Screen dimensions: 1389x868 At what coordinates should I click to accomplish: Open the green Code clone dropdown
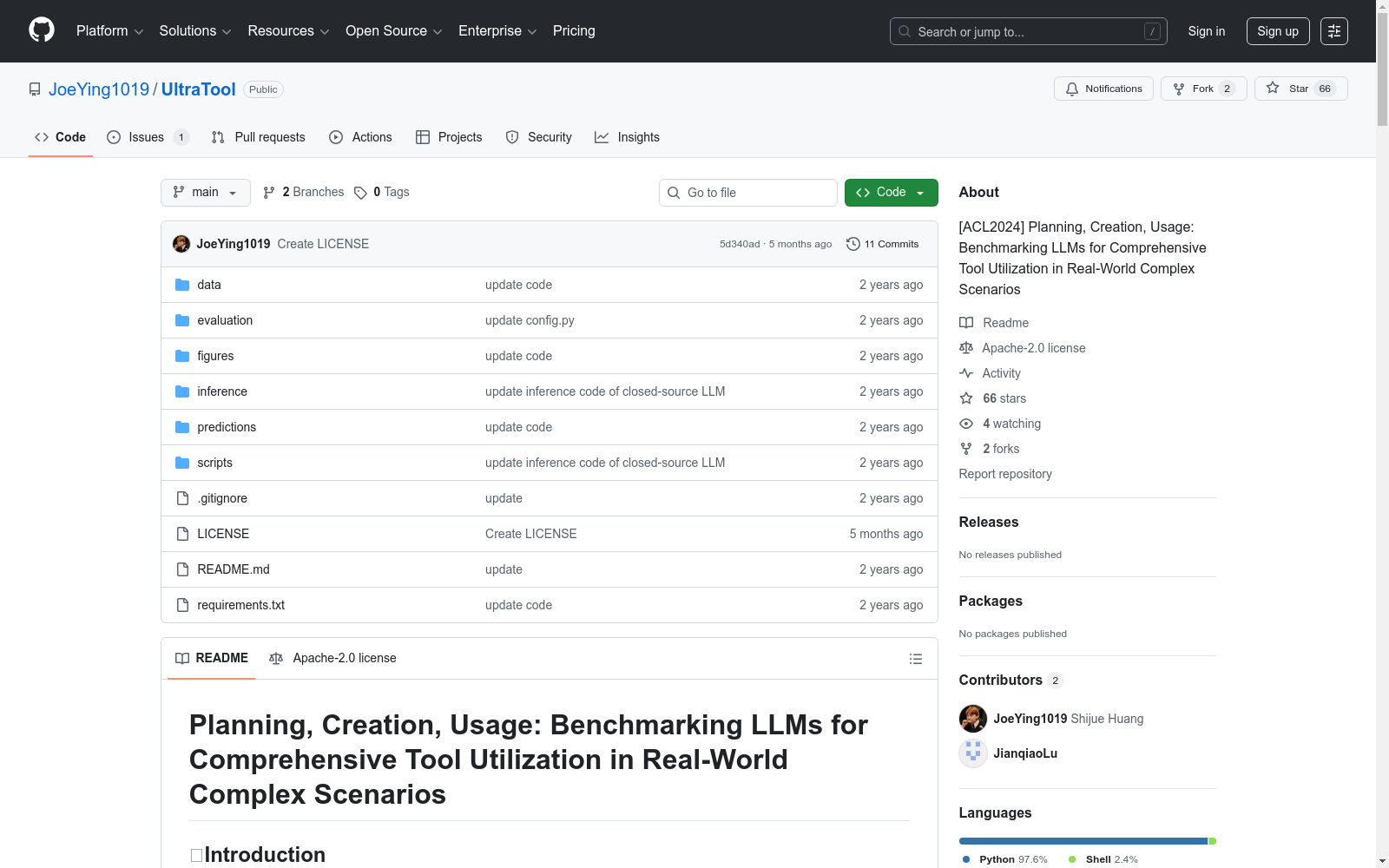892,193
